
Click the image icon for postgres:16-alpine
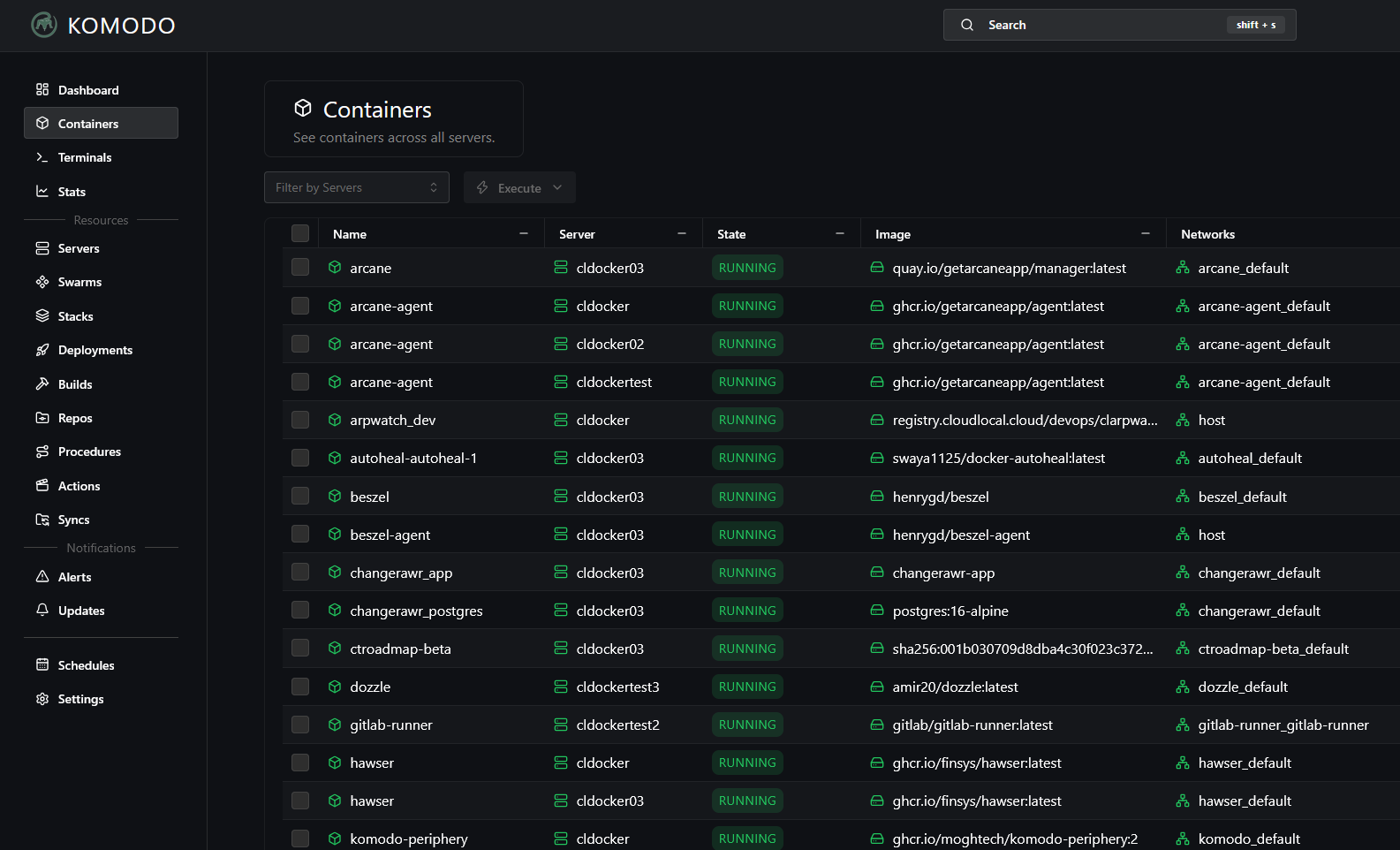(877, 611)
